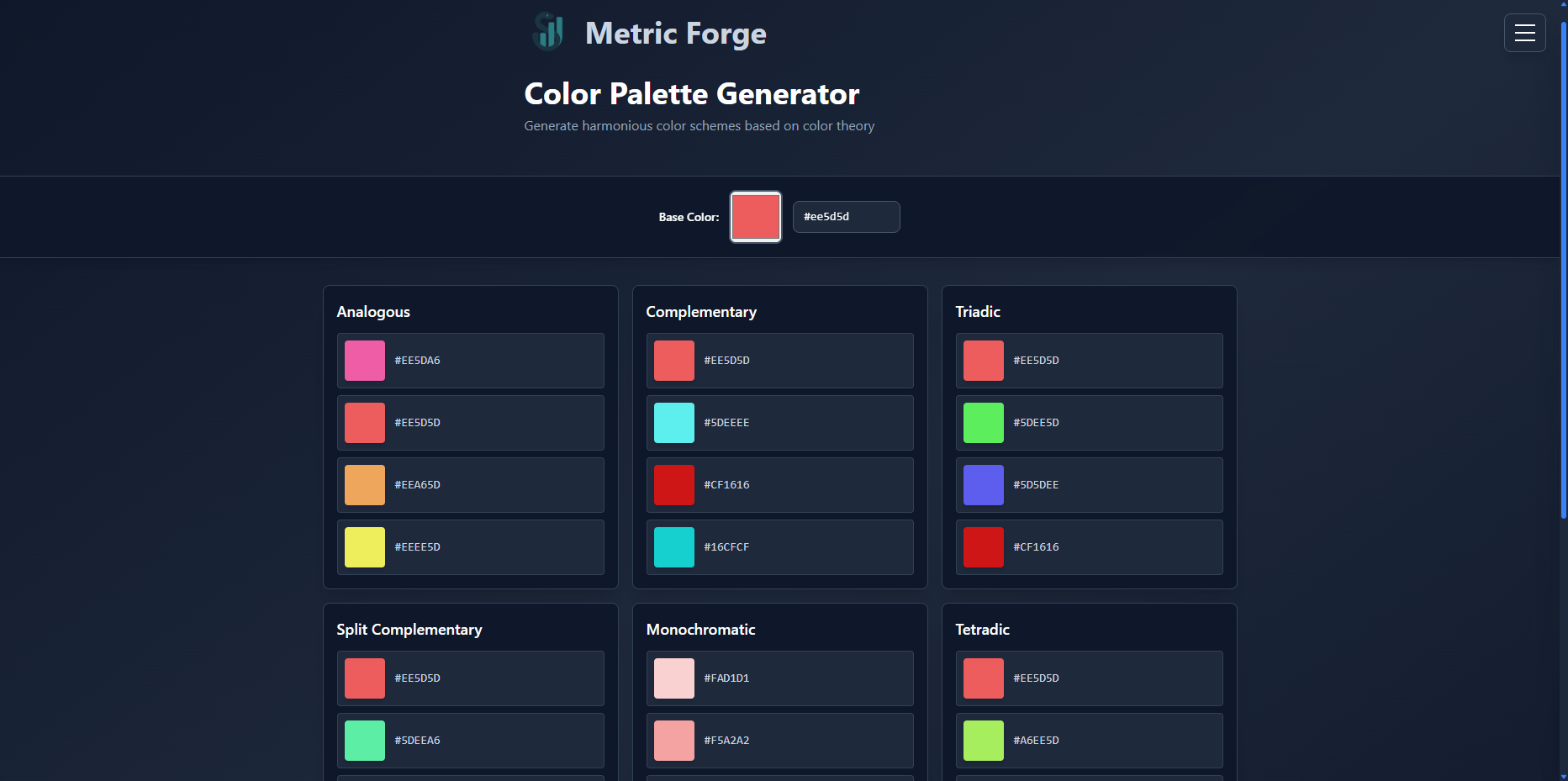Pick the light cyan #5DEEEE swatch
Screen dimensions: 1568x781
(674, 423)
